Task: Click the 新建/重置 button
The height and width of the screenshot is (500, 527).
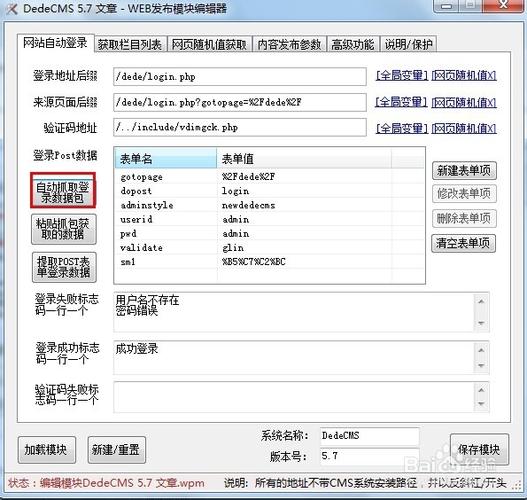Action: point(116,450)
